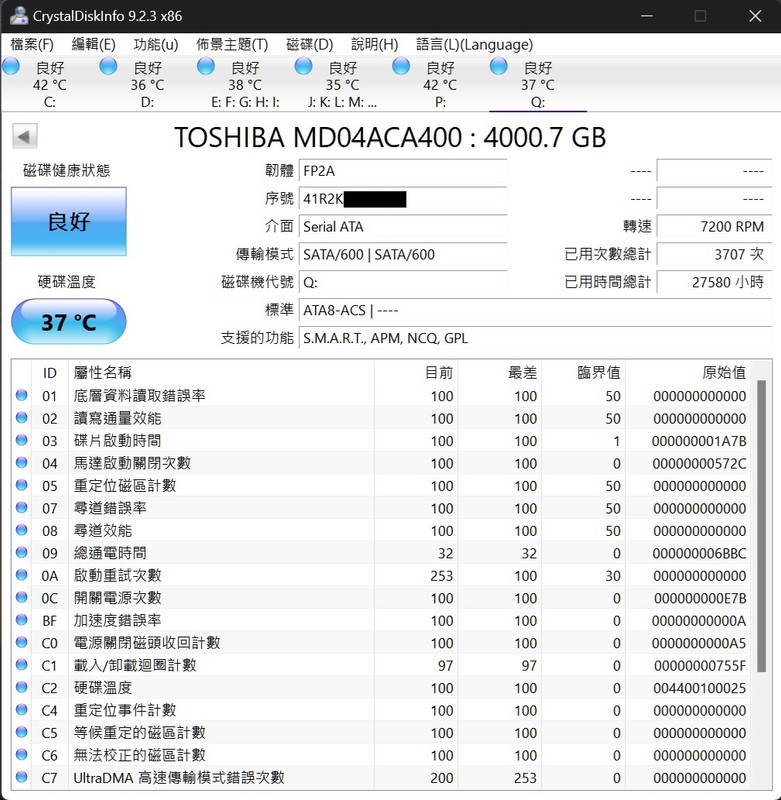This screenshot has width=781, height=800.
Task: Click the blue health dot above the P: drive tab
Action: (x=401, y=66)
